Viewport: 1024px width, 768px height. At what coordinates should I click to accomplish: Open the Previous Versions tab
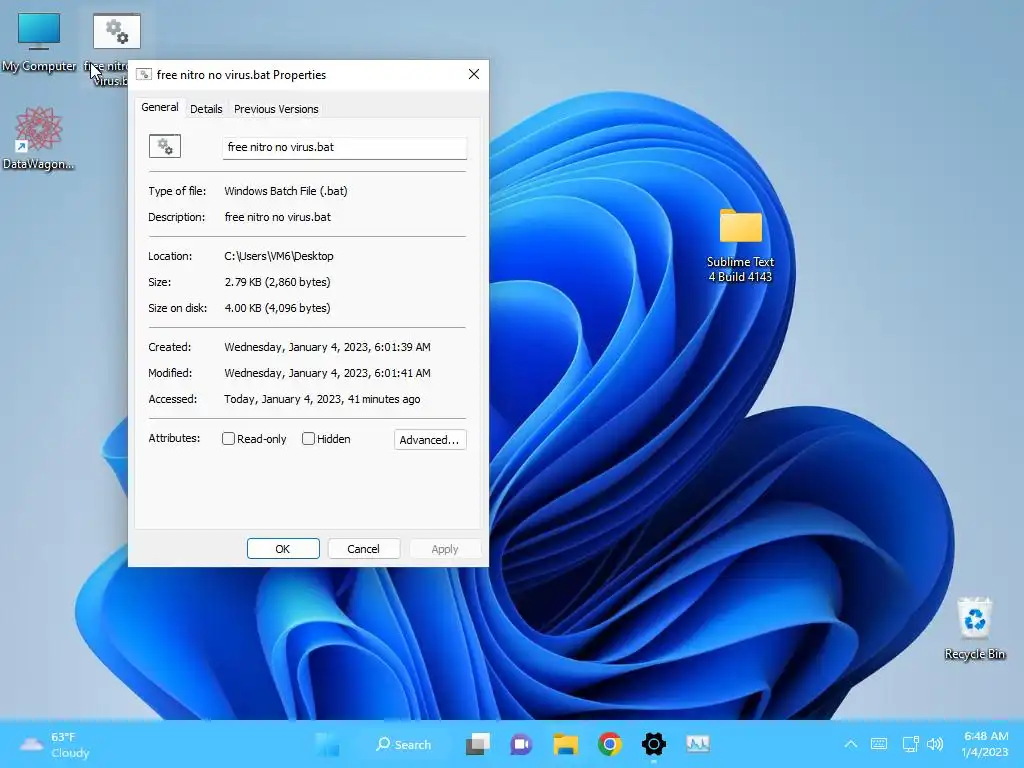pos(276,109)
